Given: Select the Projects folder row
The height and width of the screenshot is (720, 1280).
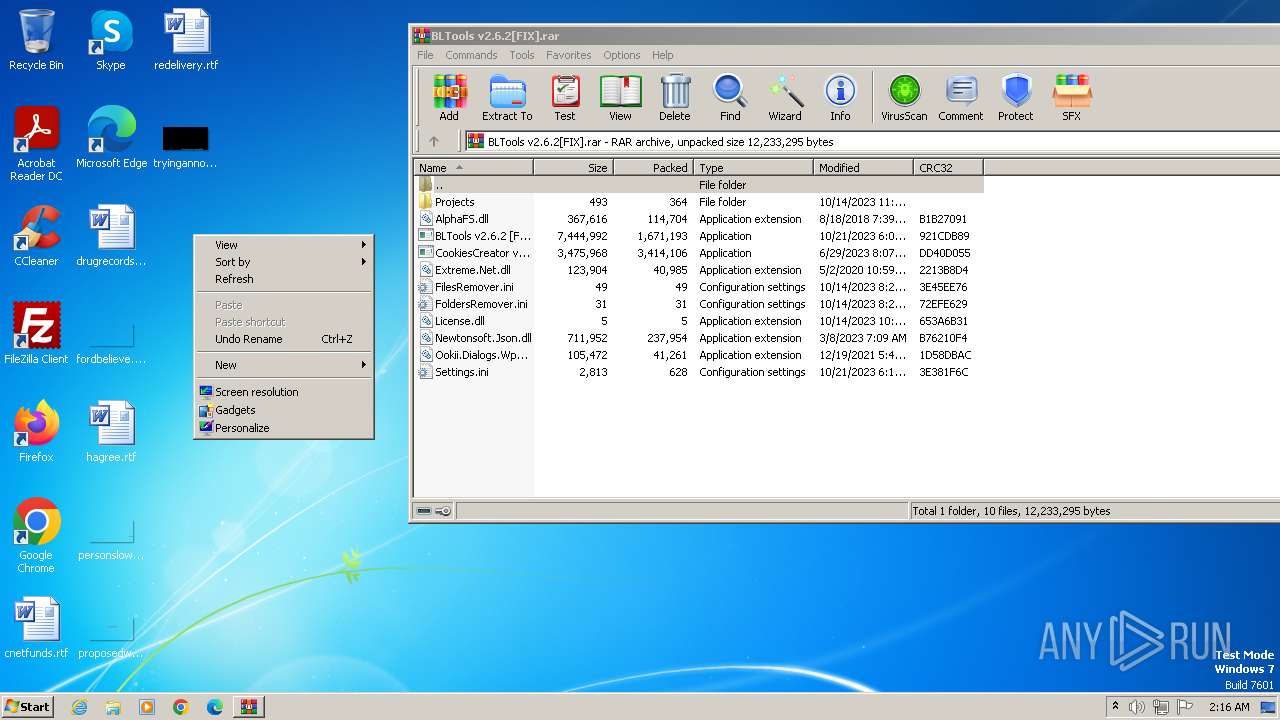Looking at the screenshot, I should pyautogui.click(x=699, y=202).
